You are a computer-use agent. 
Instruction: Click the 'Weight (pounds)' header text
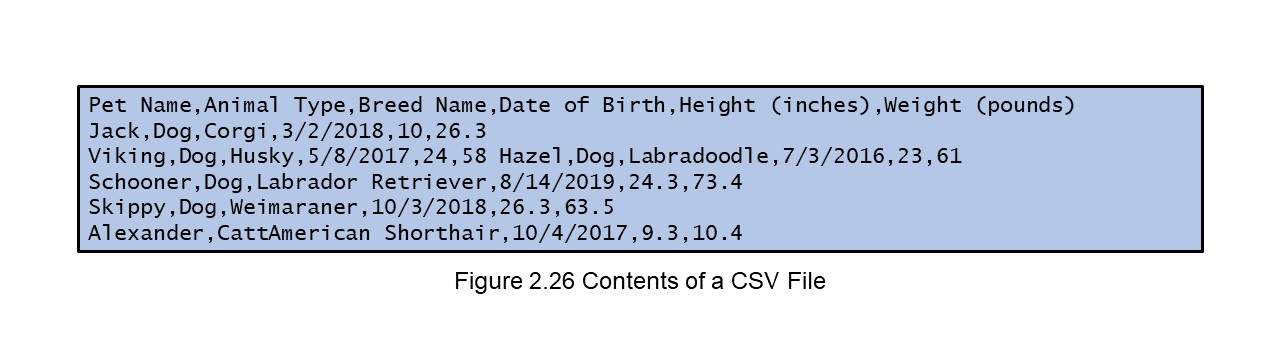[979, 106]
